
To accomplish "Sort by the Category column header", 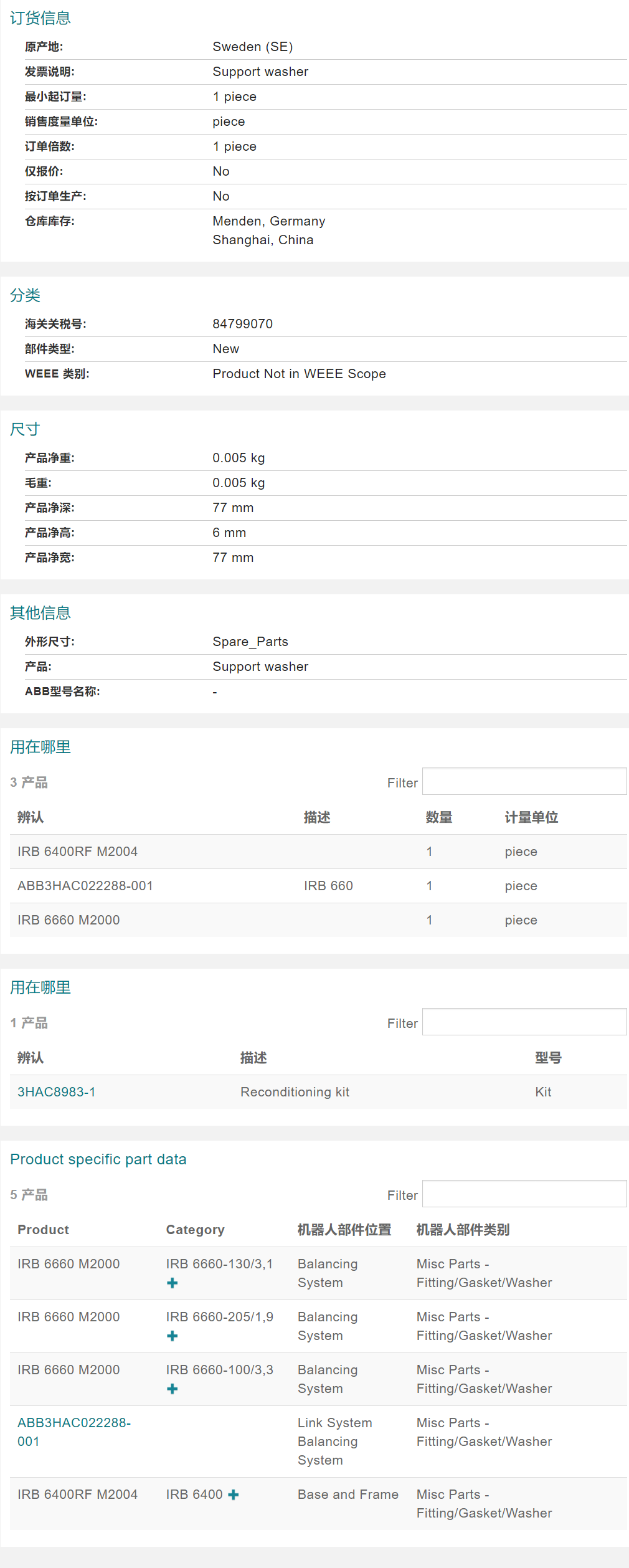I will pyautogui.click(x=195, y=1230).
